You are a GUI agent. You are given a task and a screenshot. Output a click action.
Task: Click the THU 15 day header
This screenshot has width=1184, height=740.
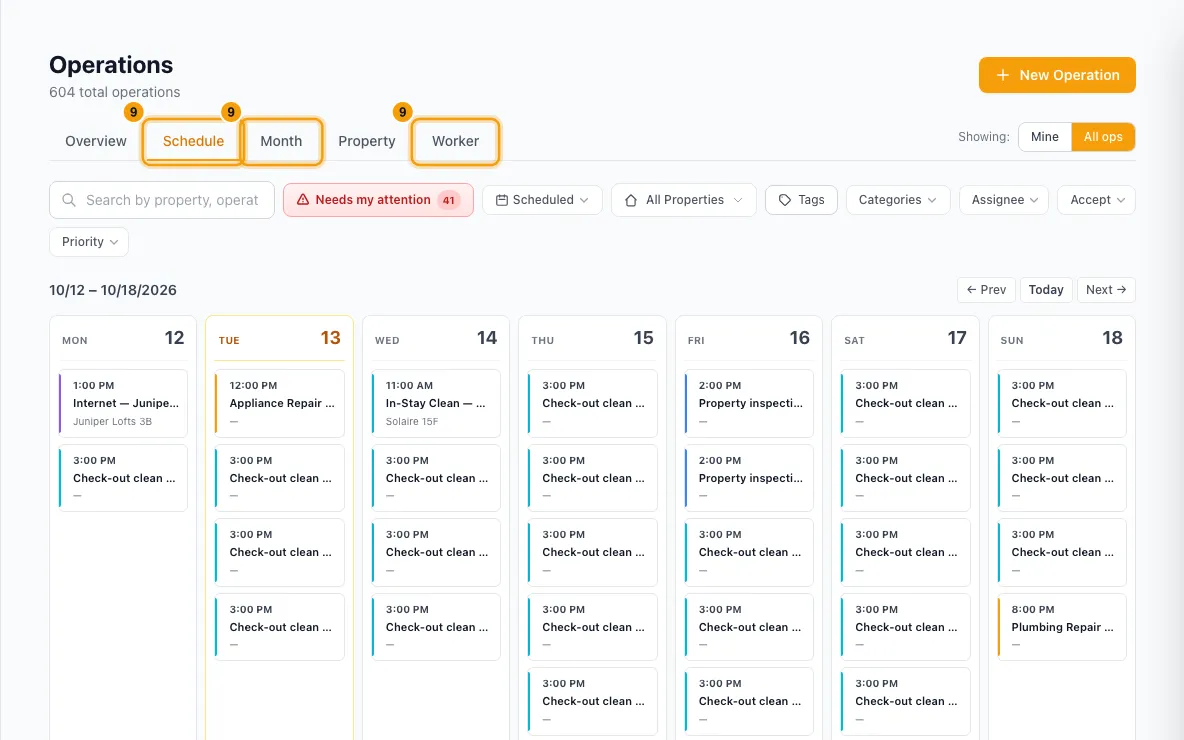click(592, 338)
